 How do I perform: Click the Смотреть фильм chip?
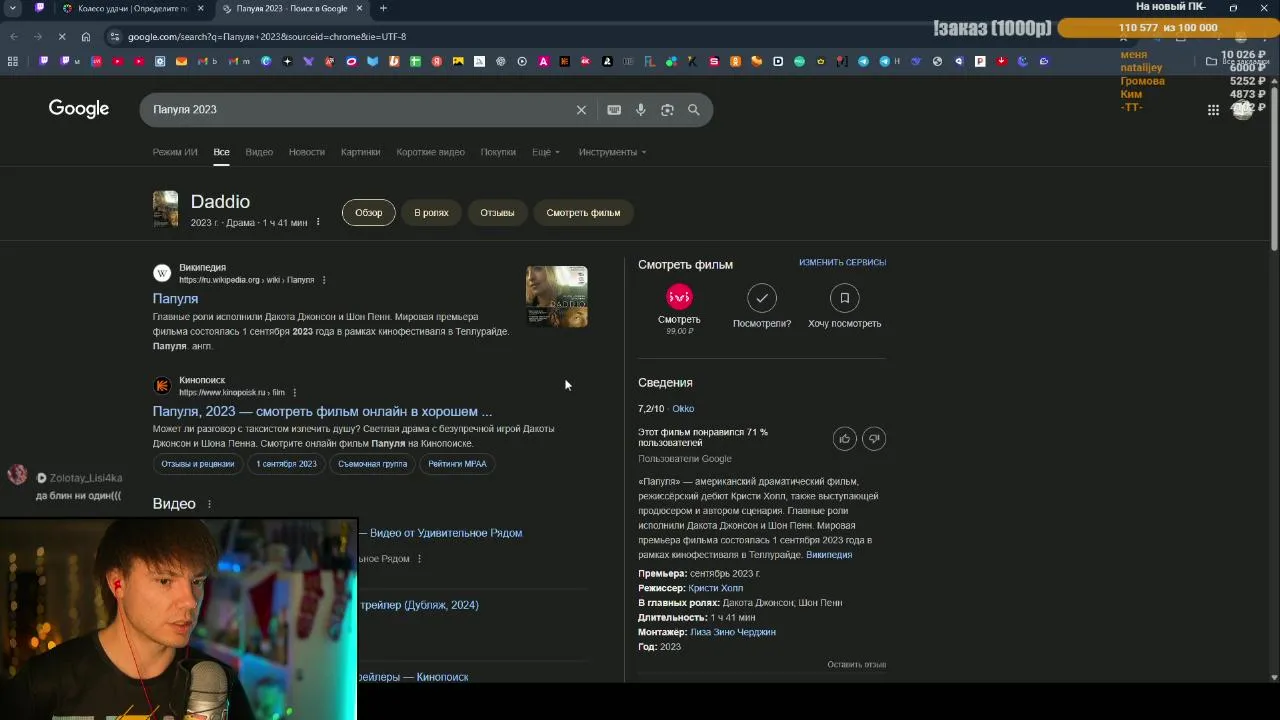(583, 212)
